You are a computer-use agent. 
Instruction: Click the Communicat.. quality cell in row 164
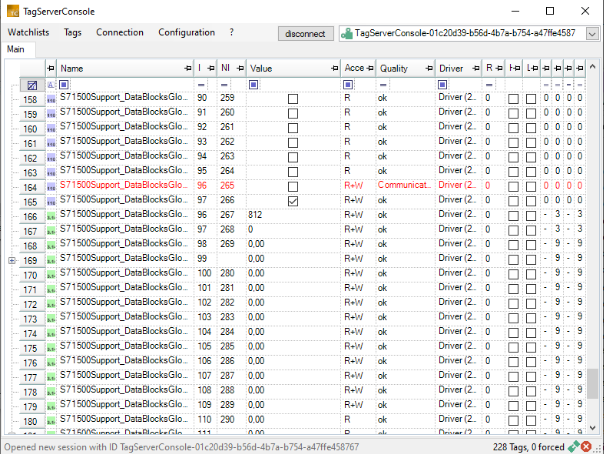[404, 185]
